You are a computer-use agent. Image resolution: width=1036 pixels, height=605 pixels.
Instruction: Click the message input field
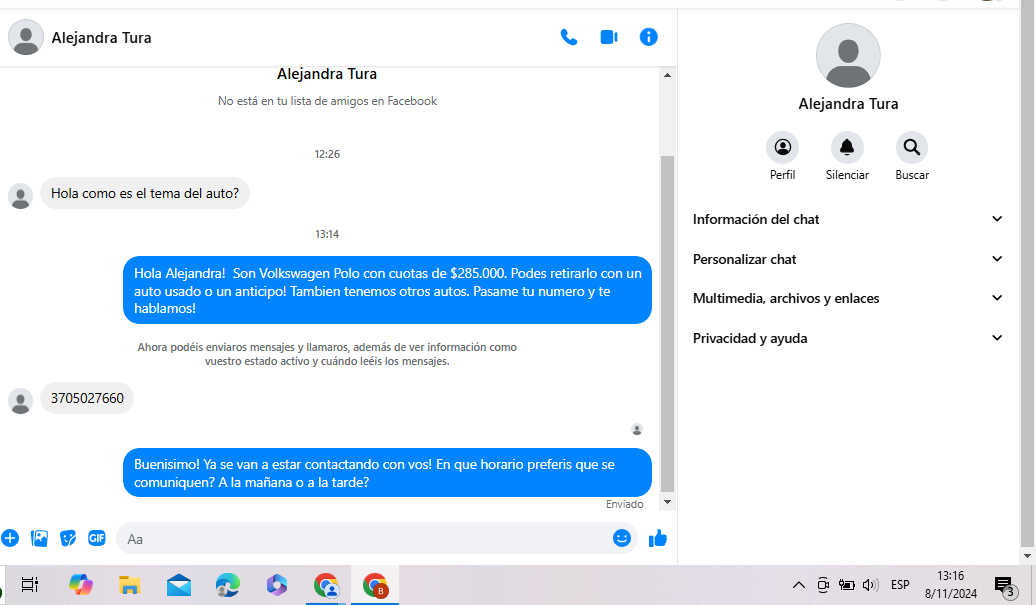(360, 539)
